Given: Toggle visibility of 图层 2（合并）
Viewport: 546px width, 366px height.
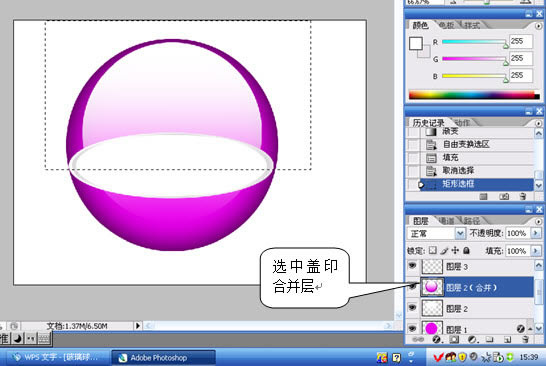Looking at the screenshot, I should pos(412,286).
